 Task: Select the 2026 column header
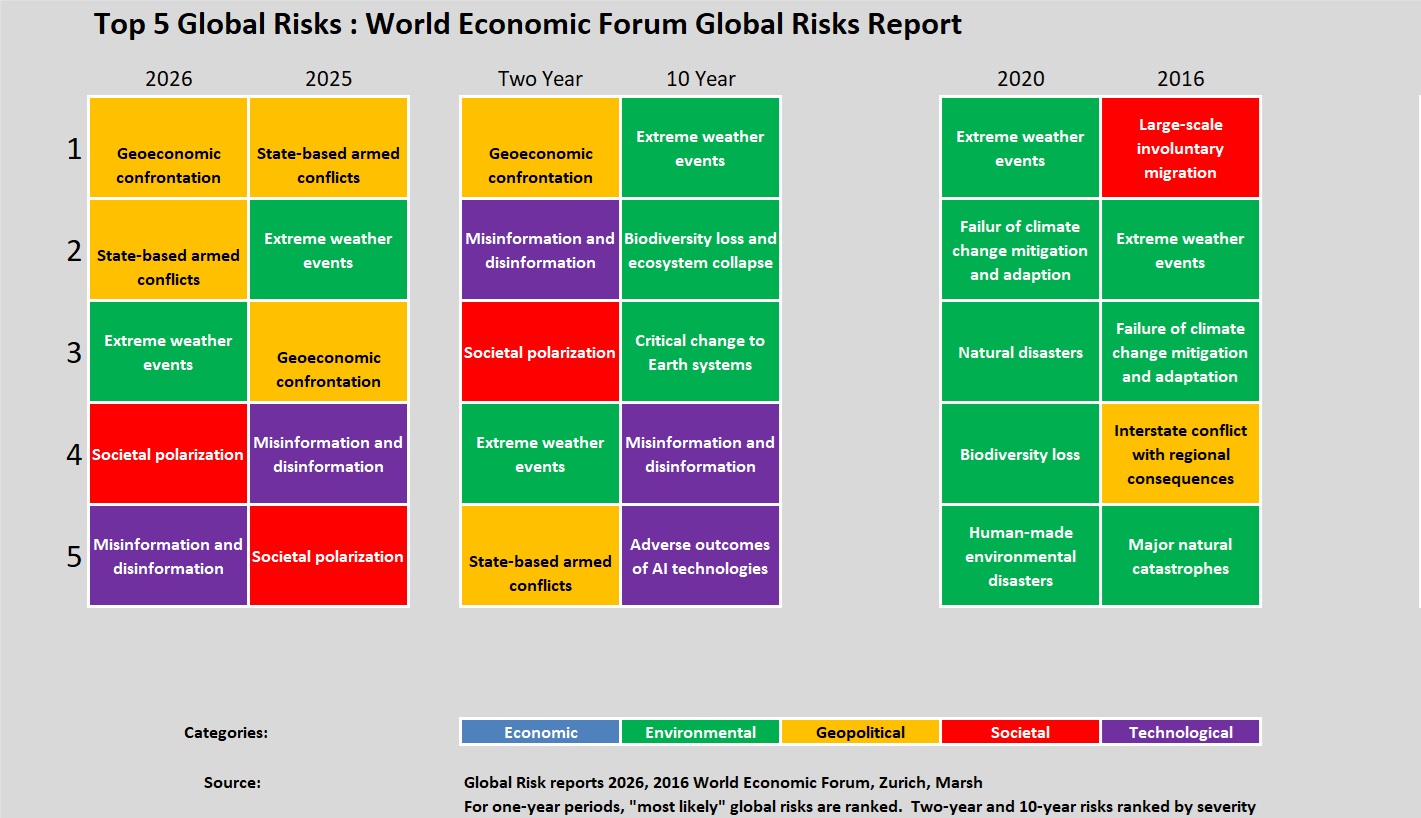168,79
